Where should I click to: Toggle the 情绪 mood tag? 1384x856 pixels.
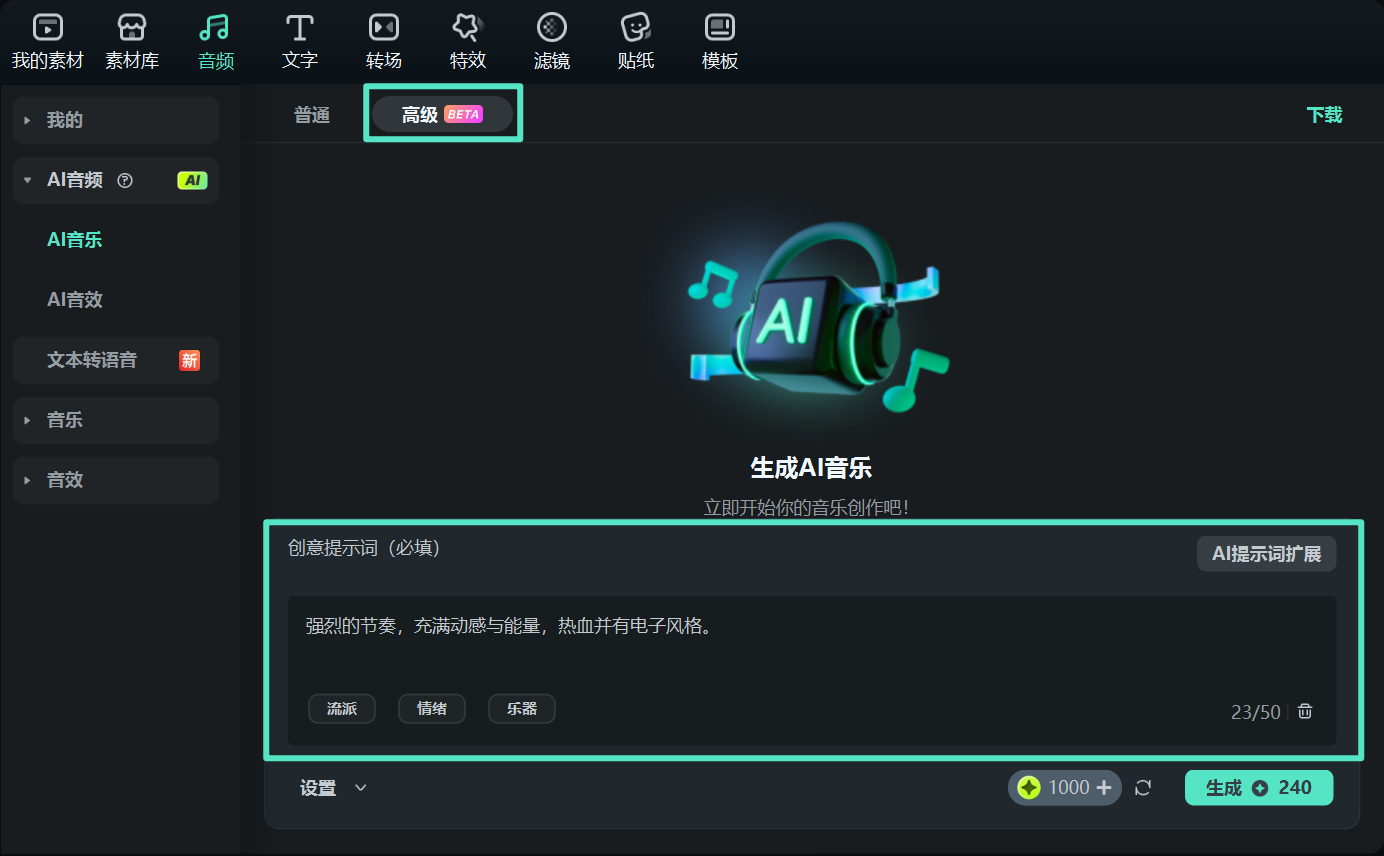click(x=432, y=708)
